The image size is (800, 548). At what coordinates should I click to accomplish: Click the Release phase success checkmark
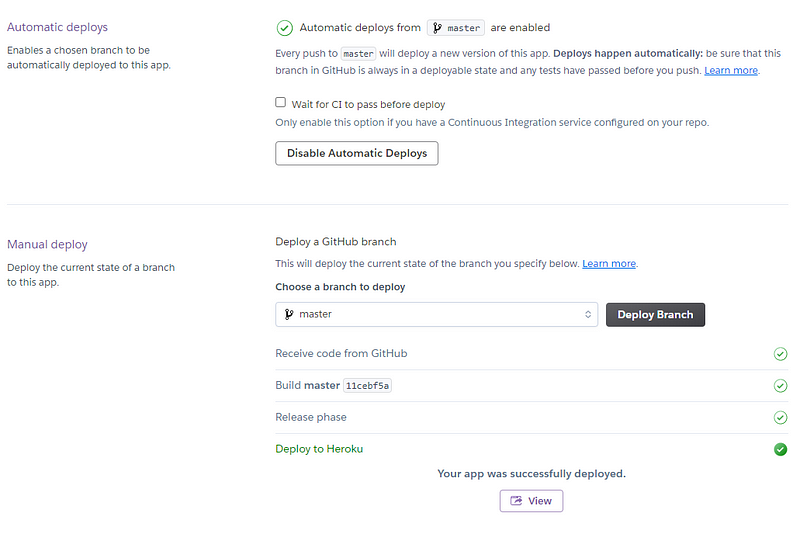[x=780, y=417]
